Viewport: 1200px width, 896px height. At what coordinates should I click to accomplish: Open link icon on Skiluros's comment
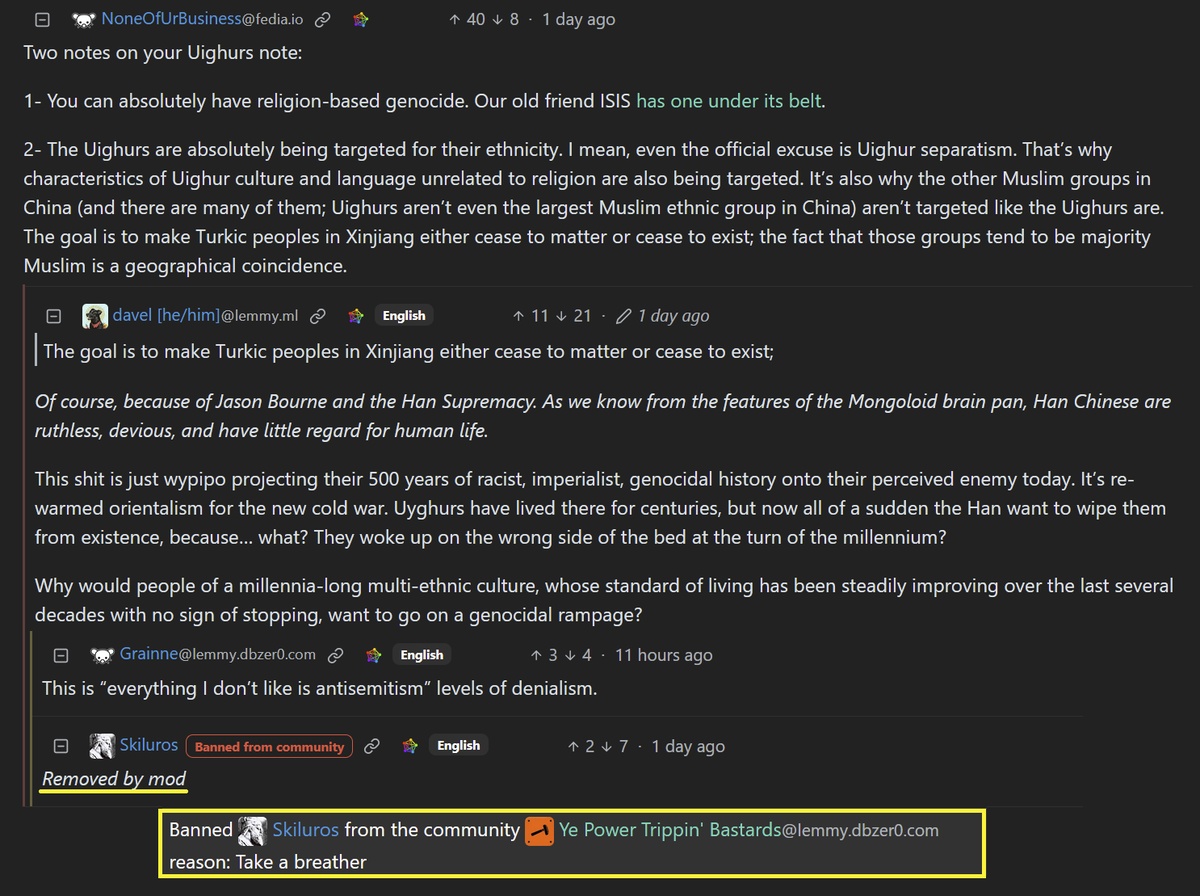tap(372, 746)
